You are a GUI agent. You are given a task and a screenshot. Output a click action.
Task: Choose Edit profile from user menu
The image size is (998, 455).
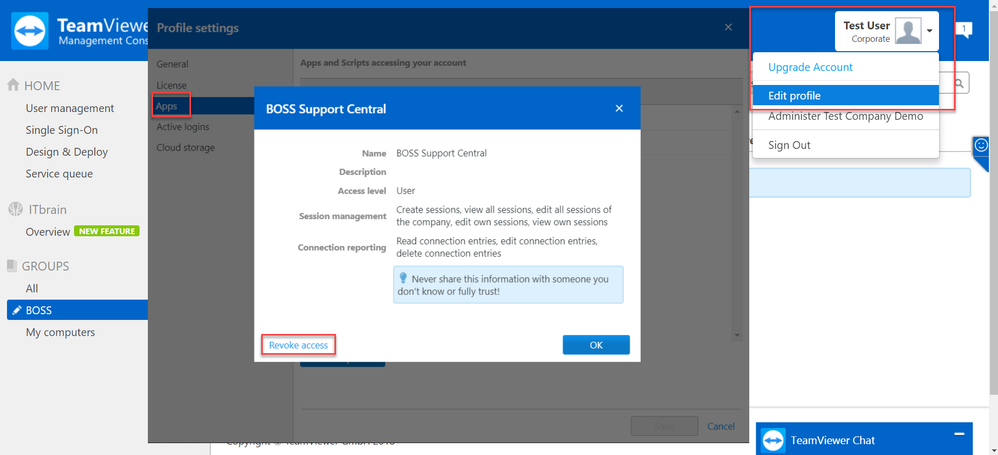pos(845,96)
